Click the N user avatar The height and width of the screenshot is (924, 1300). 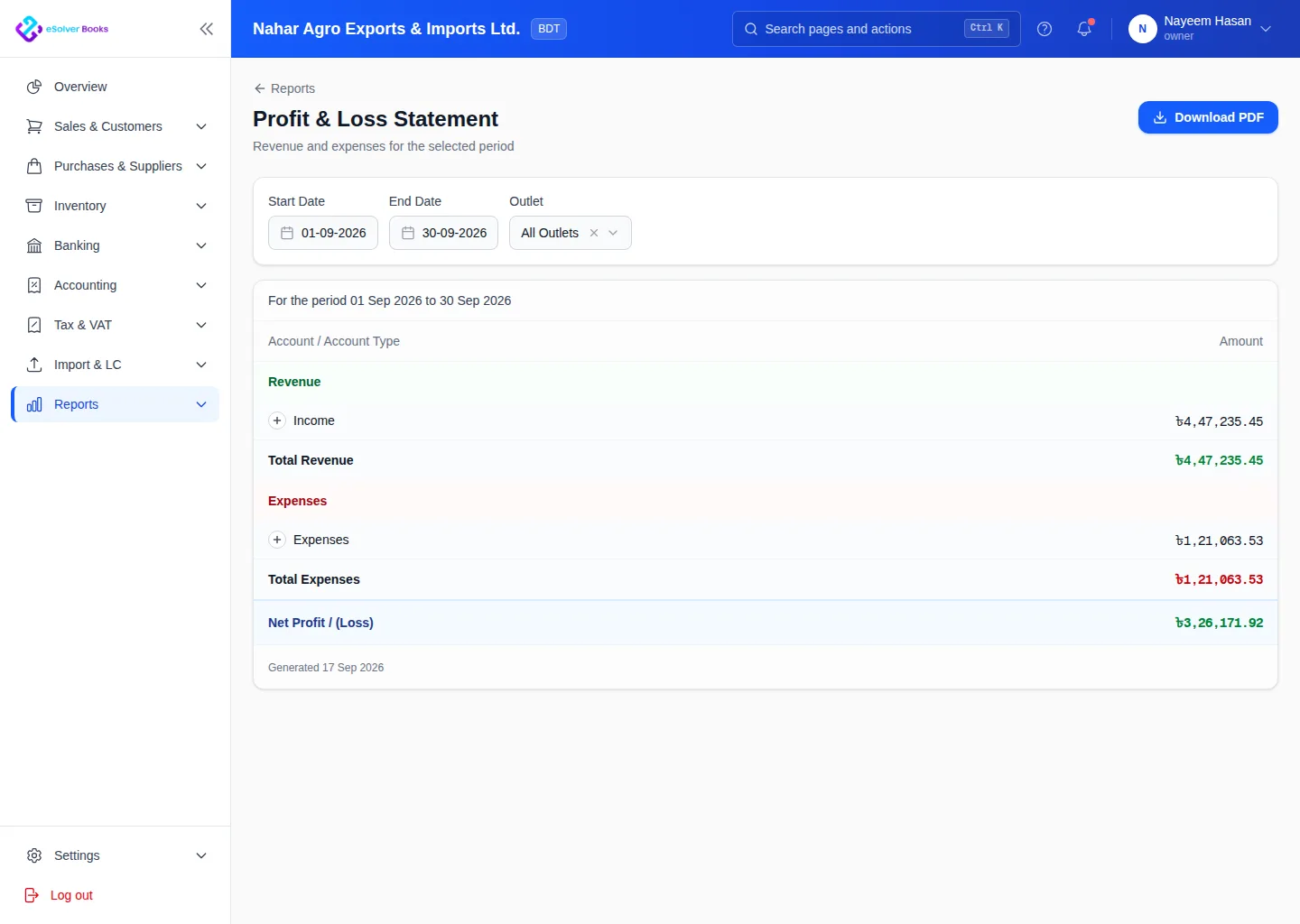pos(1143,29)
